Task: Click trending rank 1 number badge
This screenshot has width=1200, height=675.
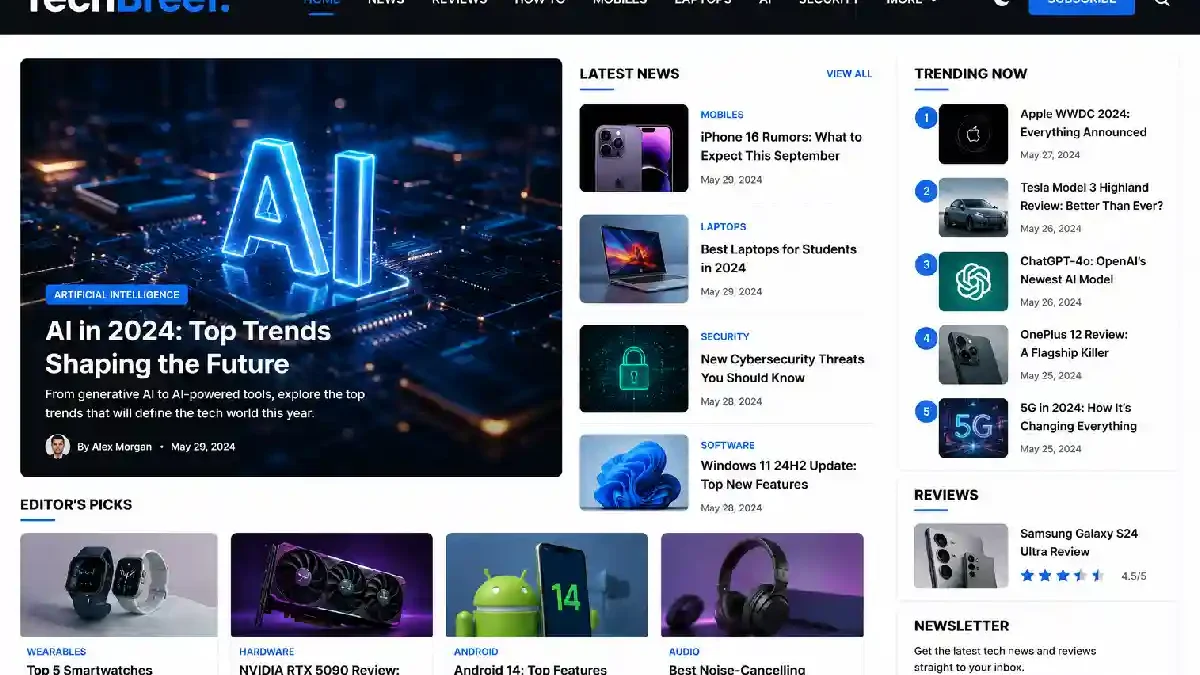Action: (x=926, y=118)
